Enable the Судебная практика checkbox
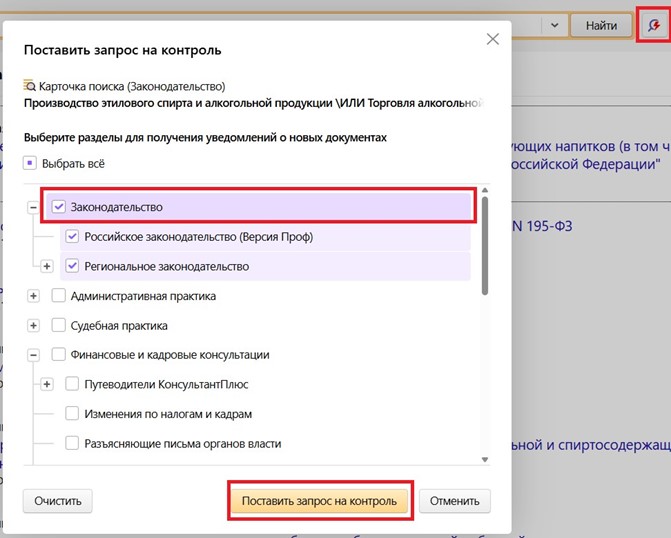The height and width of the screenshot is (538, 671). (58, 325)
